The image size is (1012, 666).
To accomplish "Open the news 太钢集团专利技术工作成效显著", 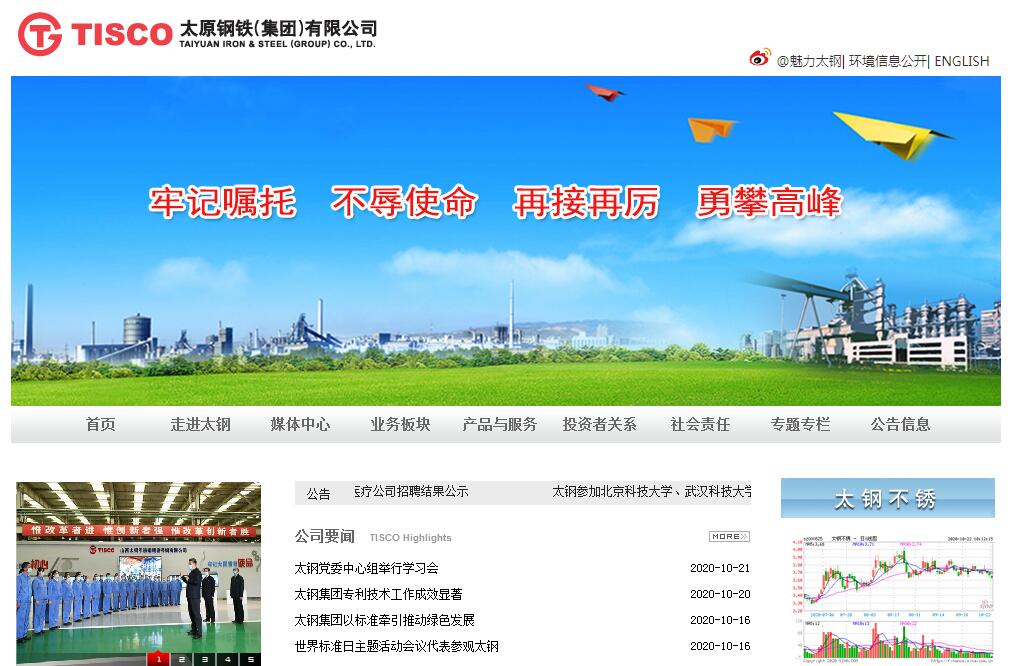I will 378,594.
